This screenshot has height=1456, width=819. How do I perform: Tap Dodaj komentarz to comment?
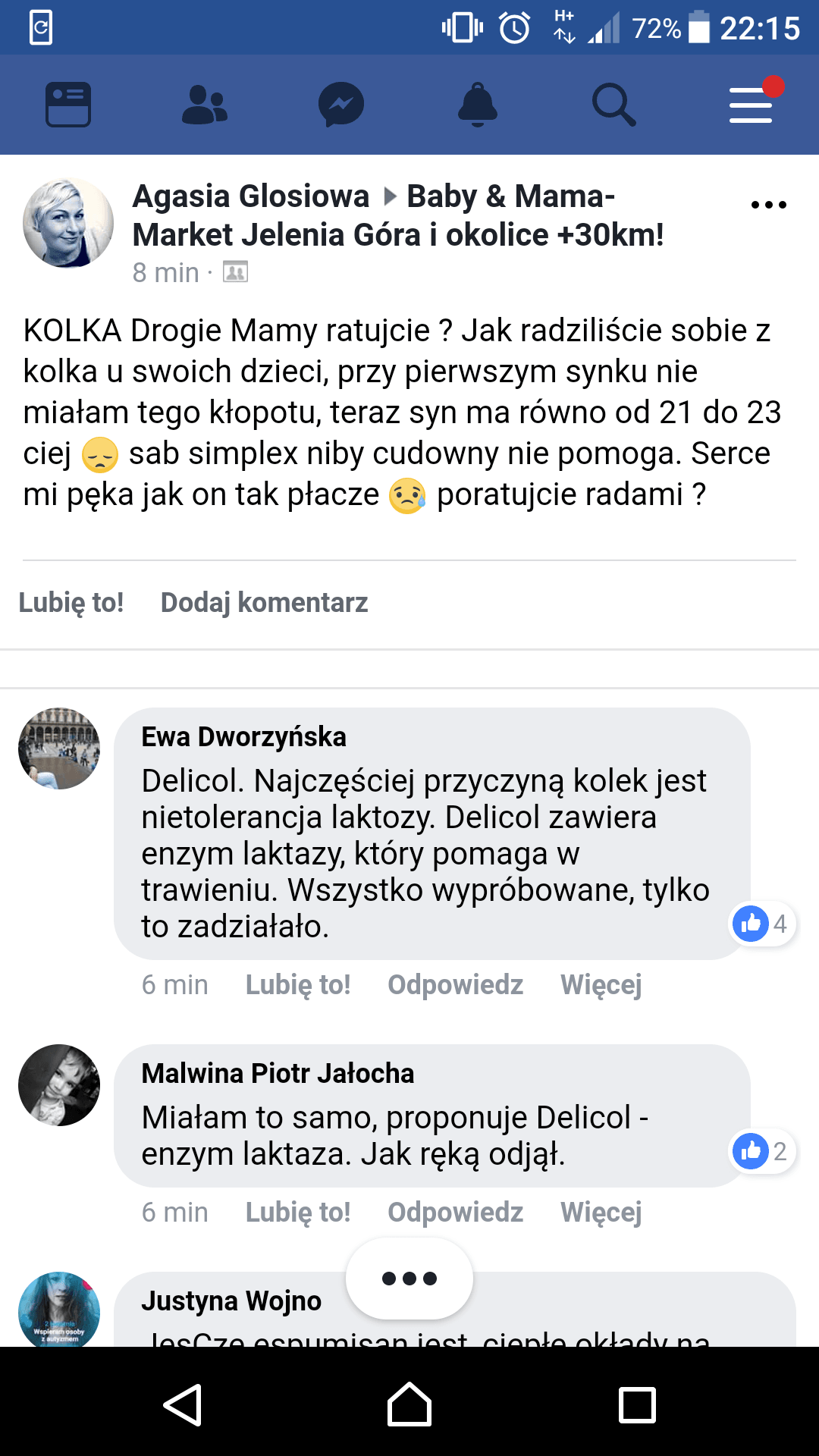point(264,603)
